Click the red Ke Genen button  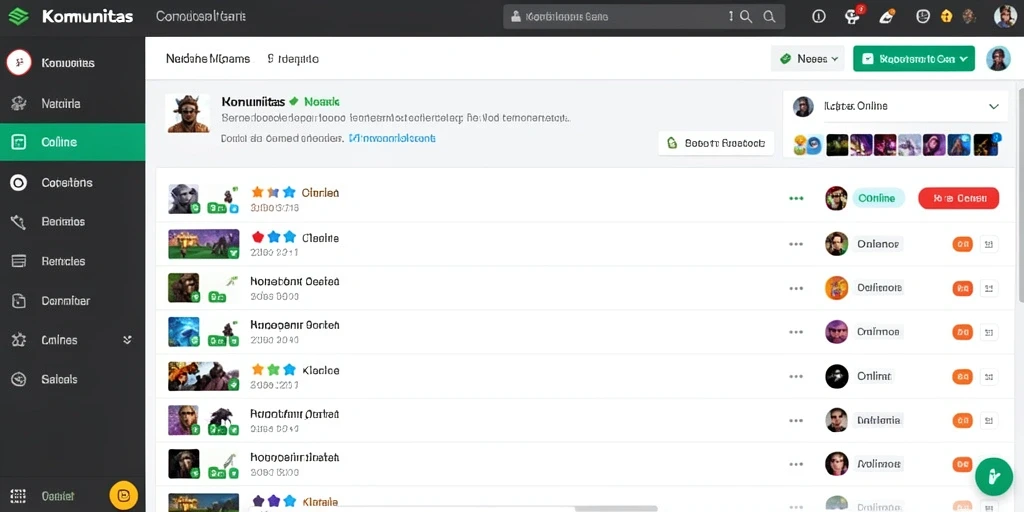[958, 198]
